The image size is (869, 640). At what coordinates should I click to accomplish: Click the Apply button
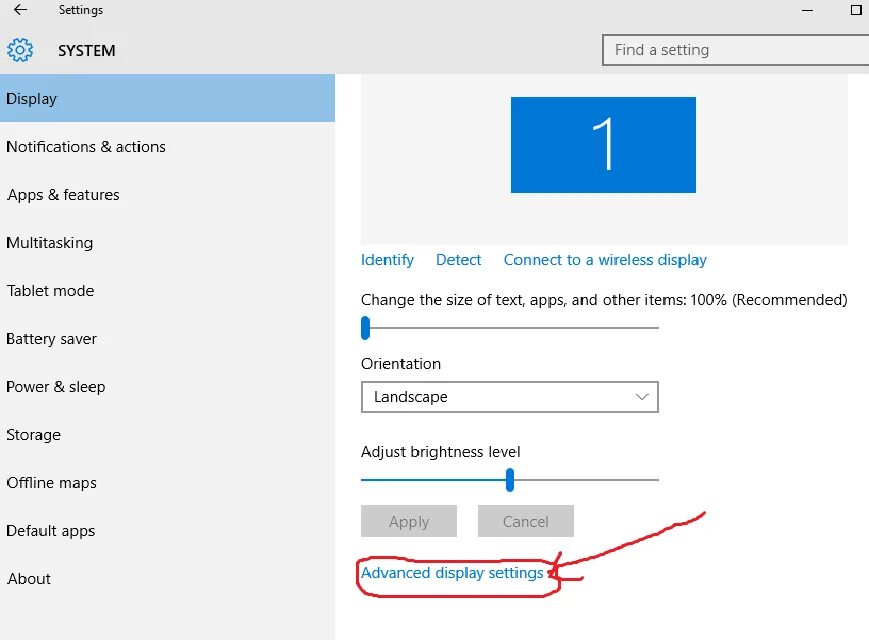[409, 521]
